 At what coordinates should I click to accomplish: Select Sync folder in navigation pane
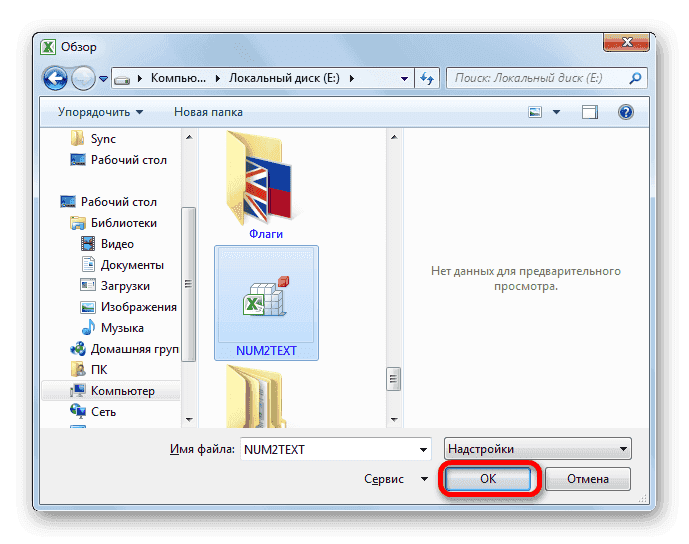(x=93, y=138)
